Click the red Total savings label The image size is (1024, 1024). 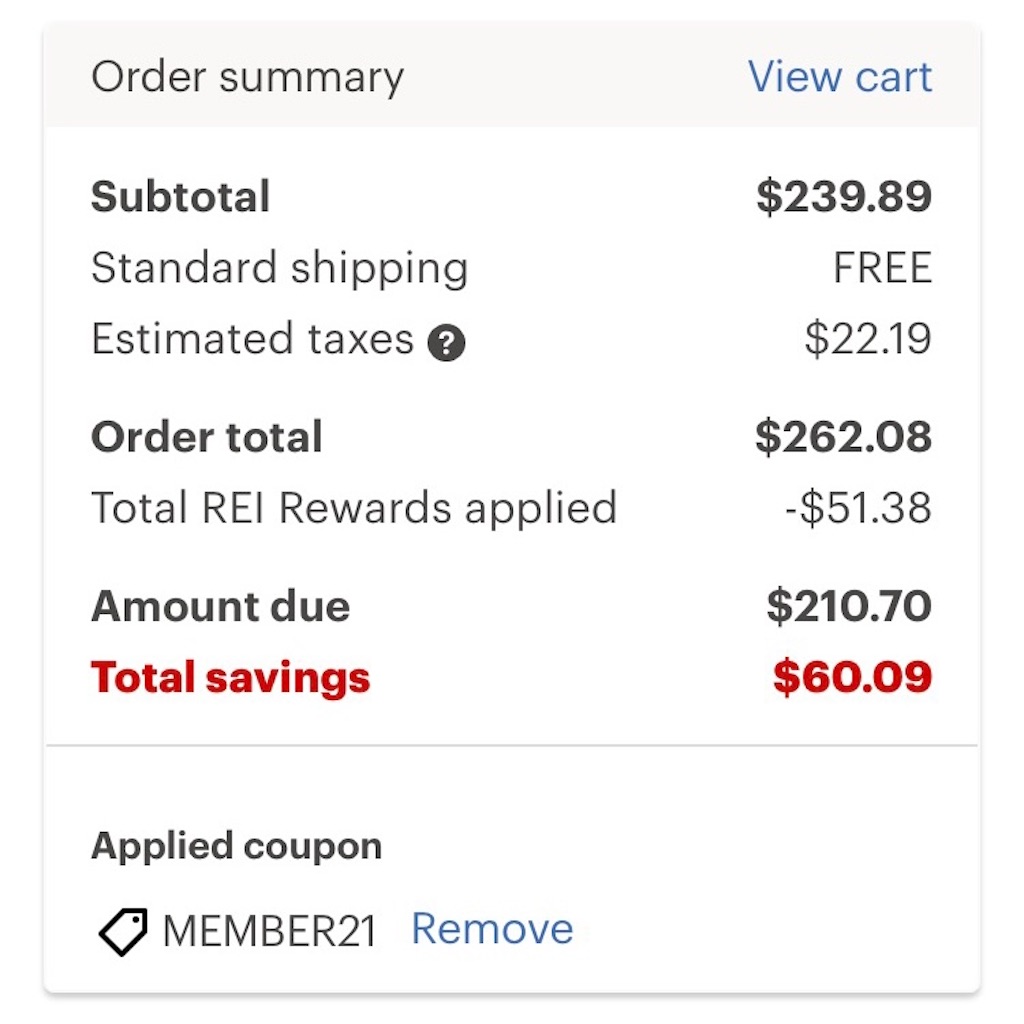pos(231,678)
